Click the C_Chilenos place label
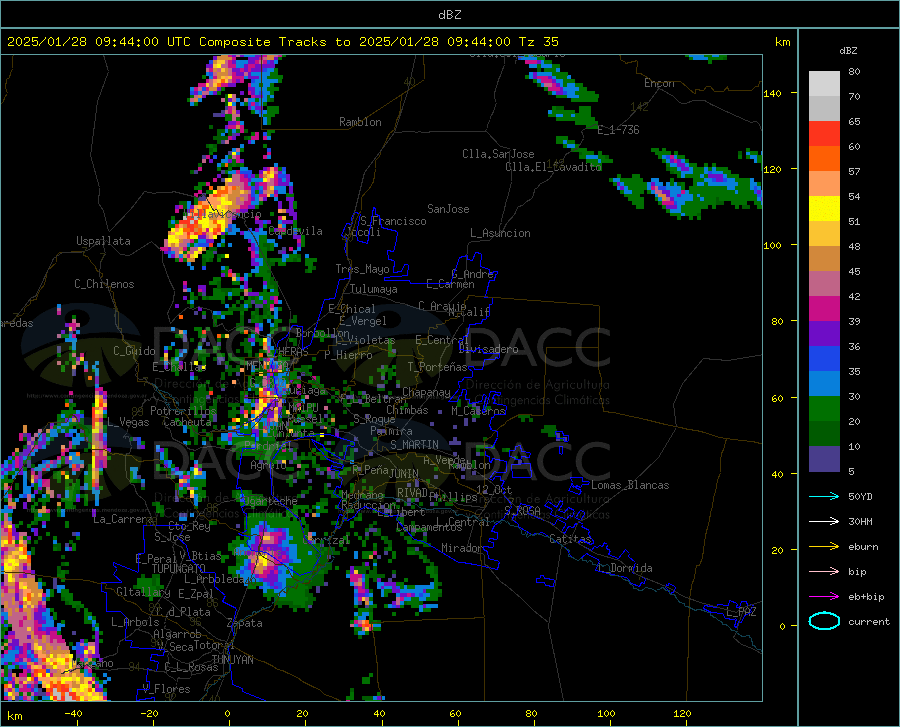This screenshot has width=900, height=727. [x=104, y=284]
